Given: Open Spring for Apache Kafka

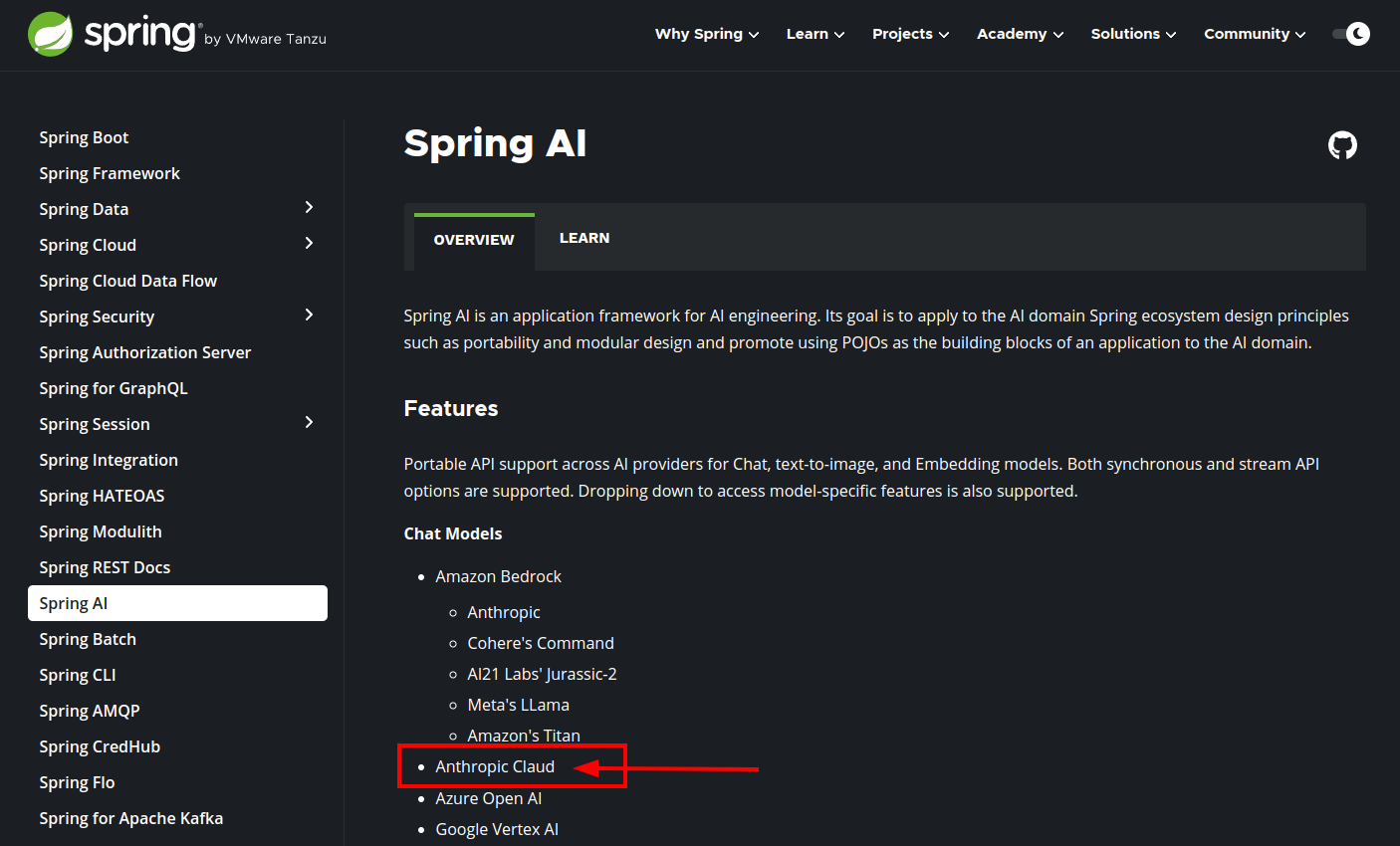Looking at the screenshot, I should [x=130, y=818].
